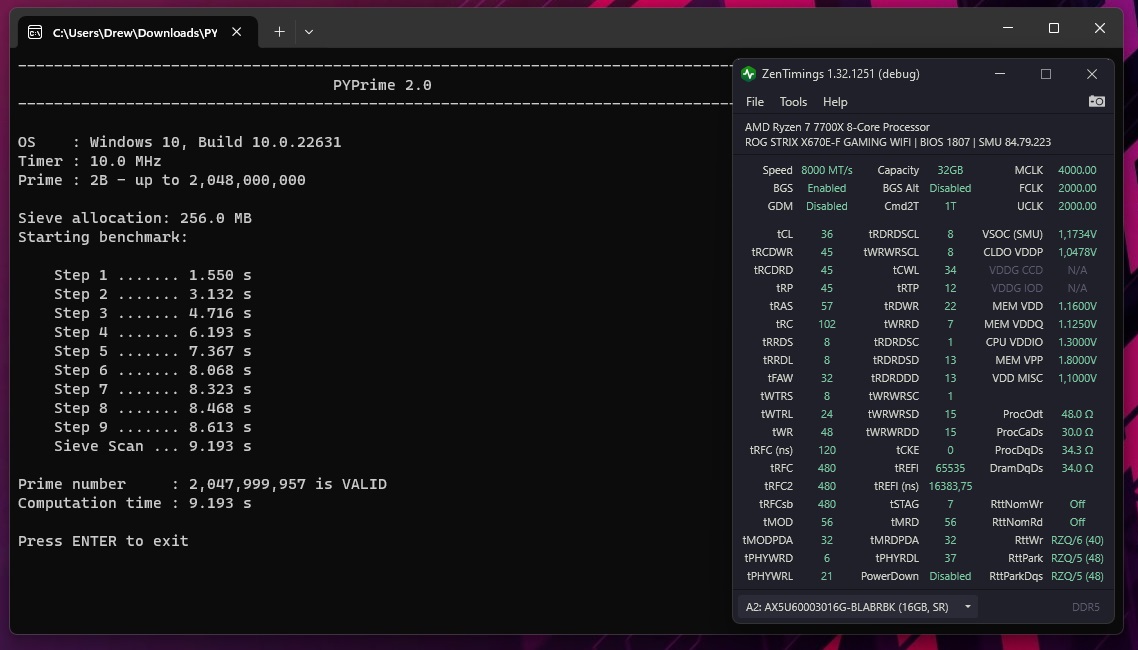
Task: Click the PowerDown Disabled value
Action: click(x=950, y=576)
